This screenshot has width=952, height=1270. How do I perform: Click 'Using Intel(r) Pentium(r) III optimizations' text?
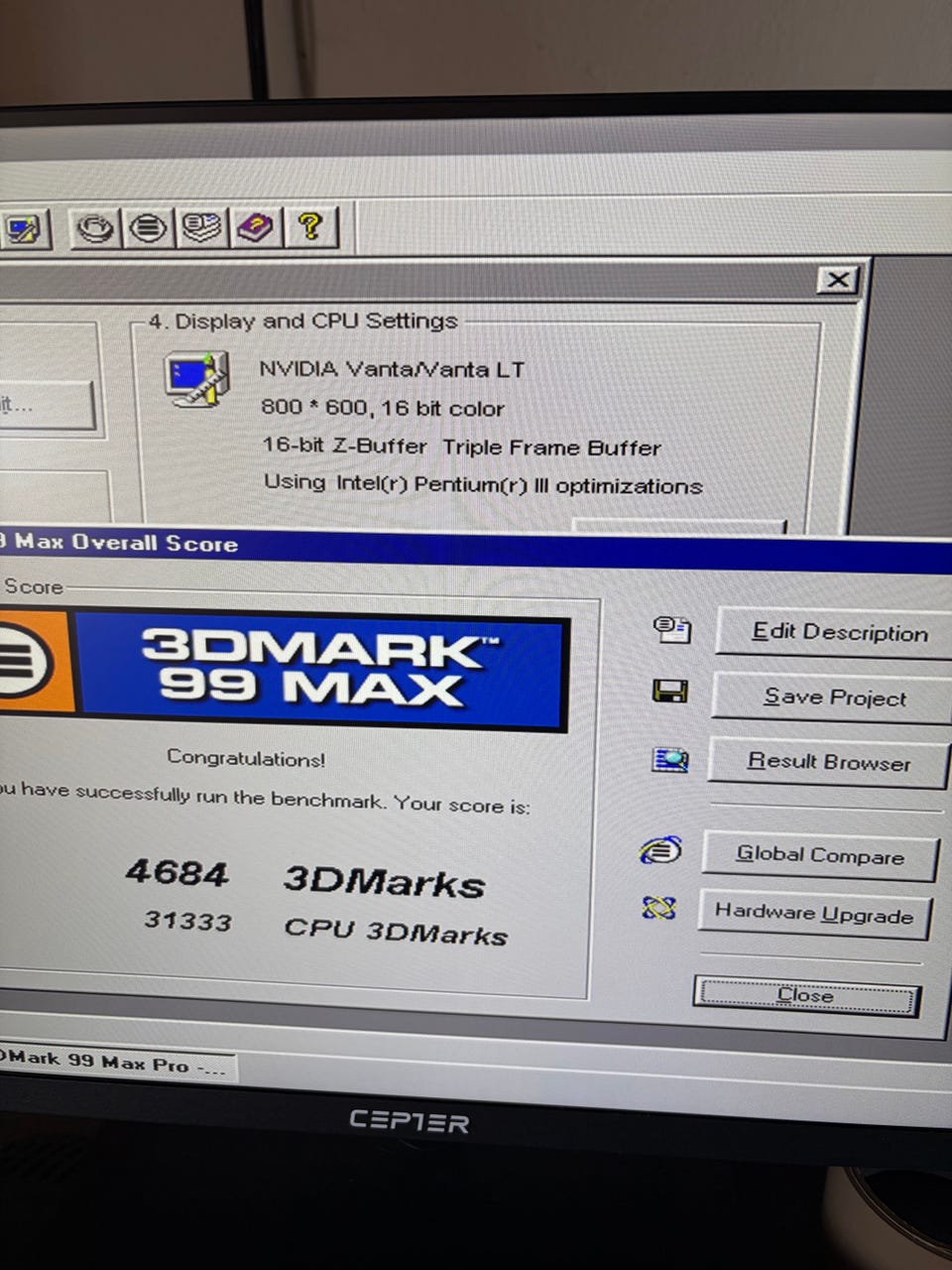[x=483, y=484]
